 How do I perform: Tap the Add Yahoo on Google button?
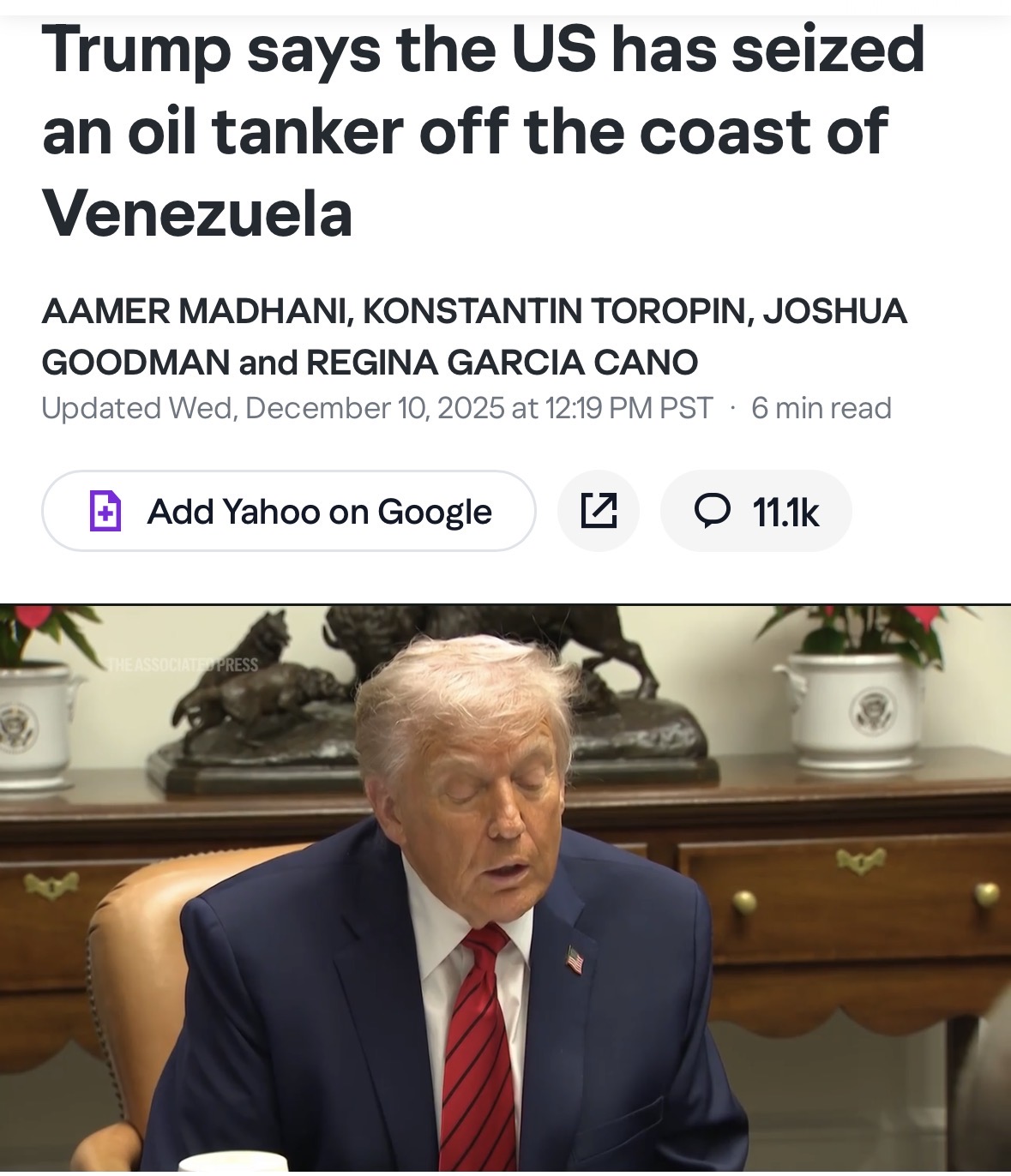[289, 511]
